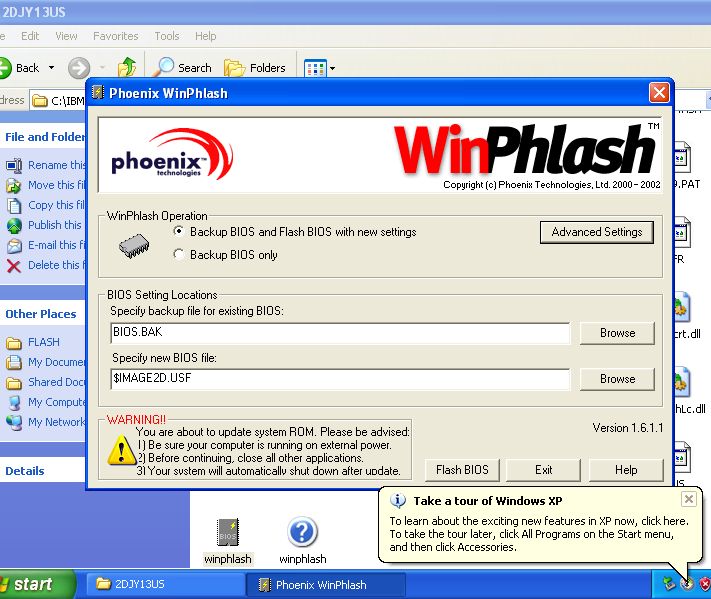Click Move this file task
This screenshot has height=599, width=711.
pyautogui.click(x=46, y=185)
